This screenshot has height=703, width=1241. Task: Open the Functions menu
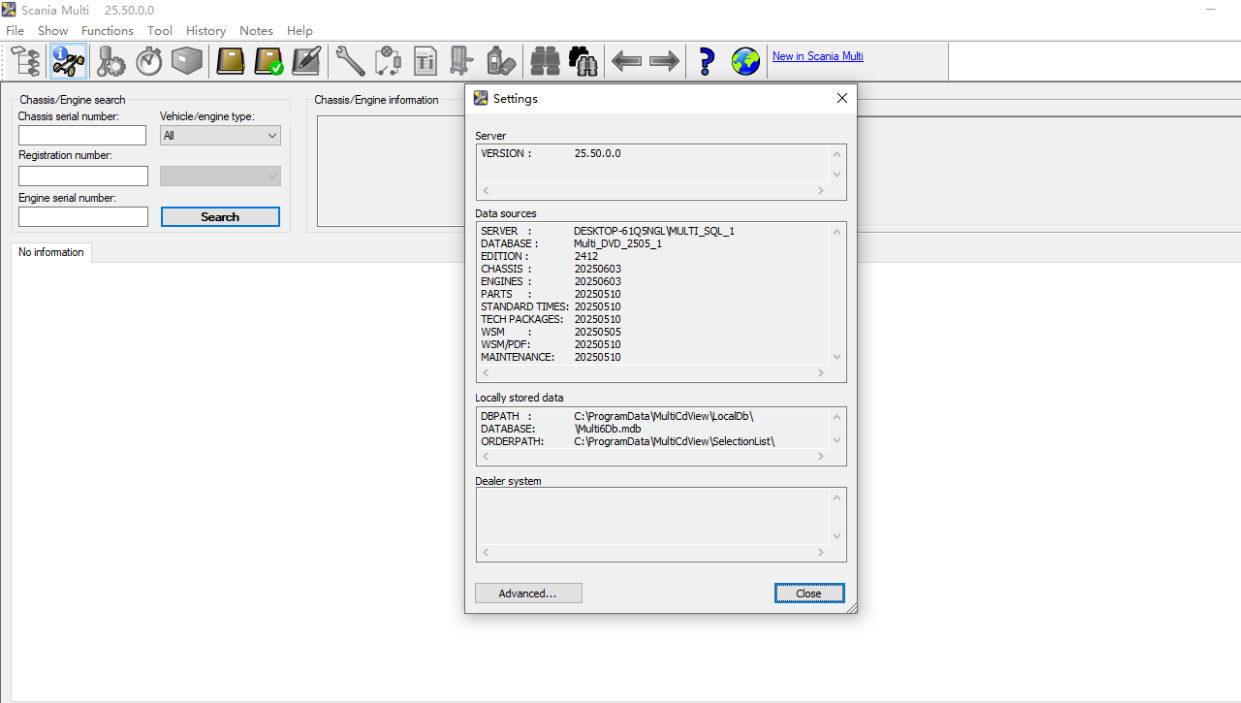[x=108, y=31]
